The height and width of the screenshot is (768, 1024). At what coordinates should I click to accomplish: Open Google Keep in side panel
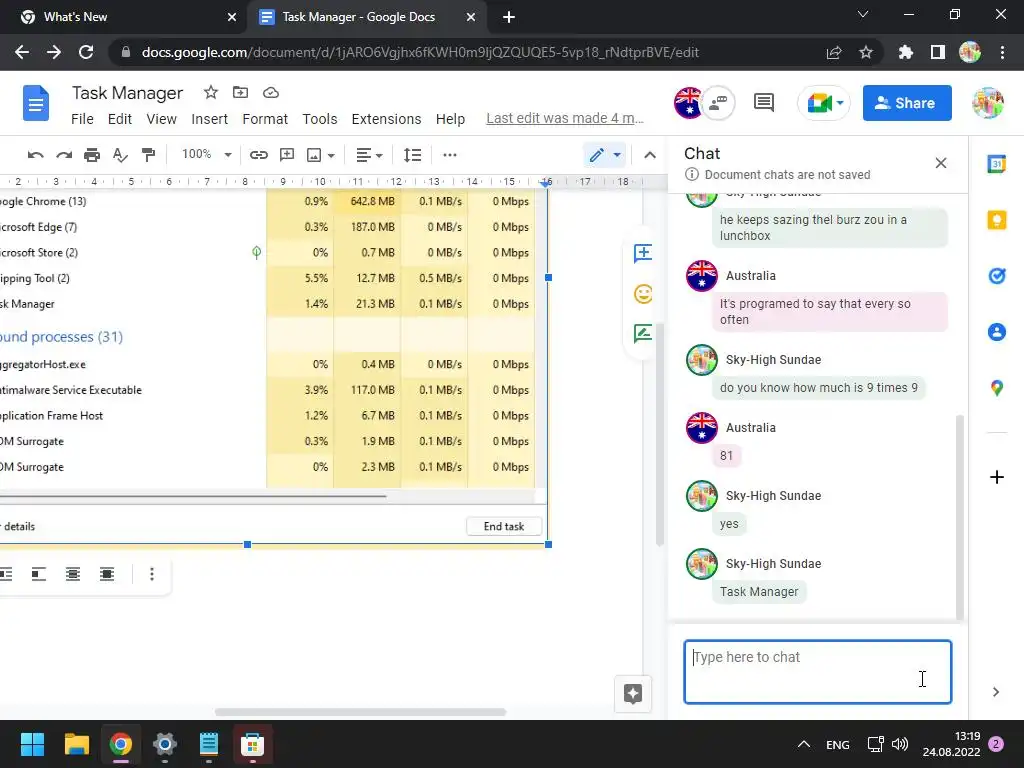pyautogui.click(x=997, y=220)
